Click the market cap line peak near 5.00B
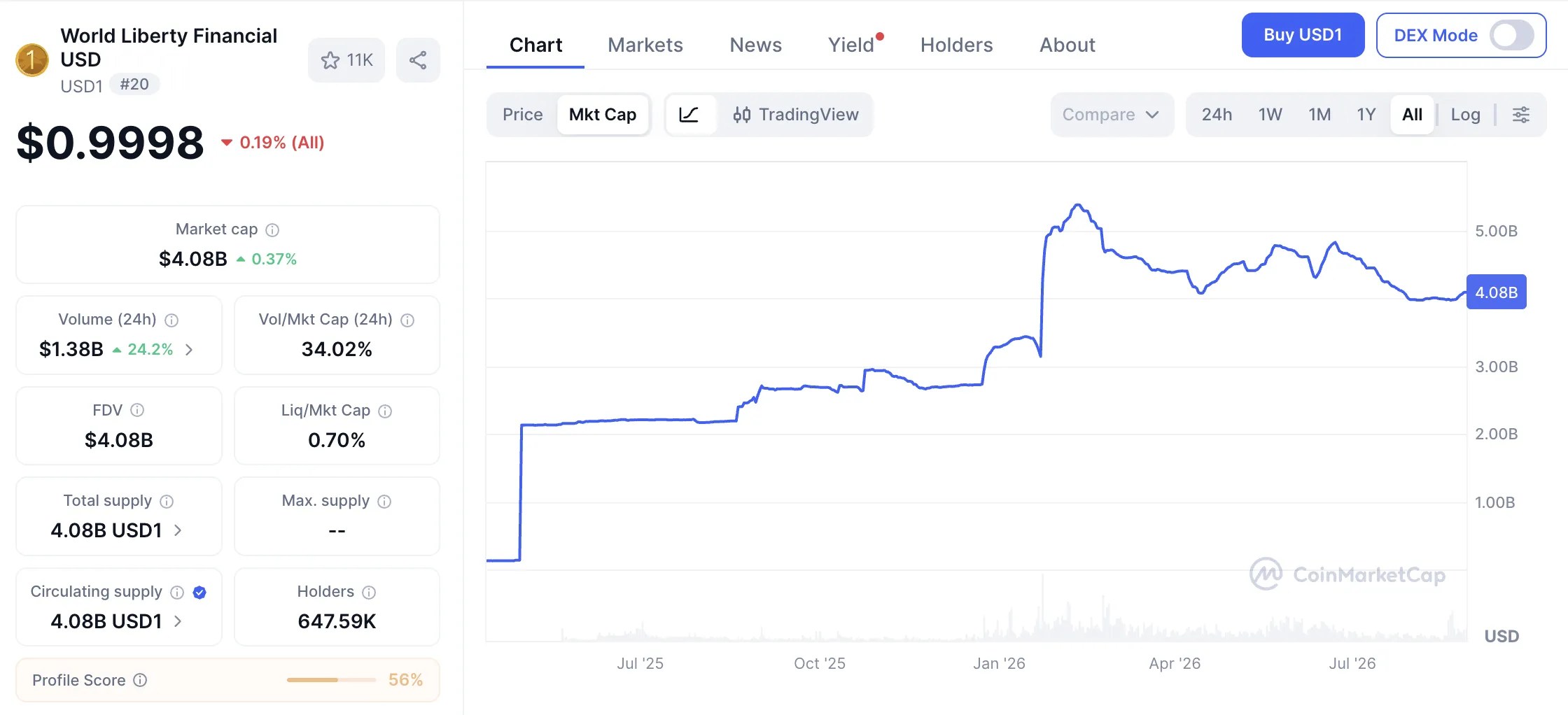This screenshot has width=1568, height=715. [1079, 206]
